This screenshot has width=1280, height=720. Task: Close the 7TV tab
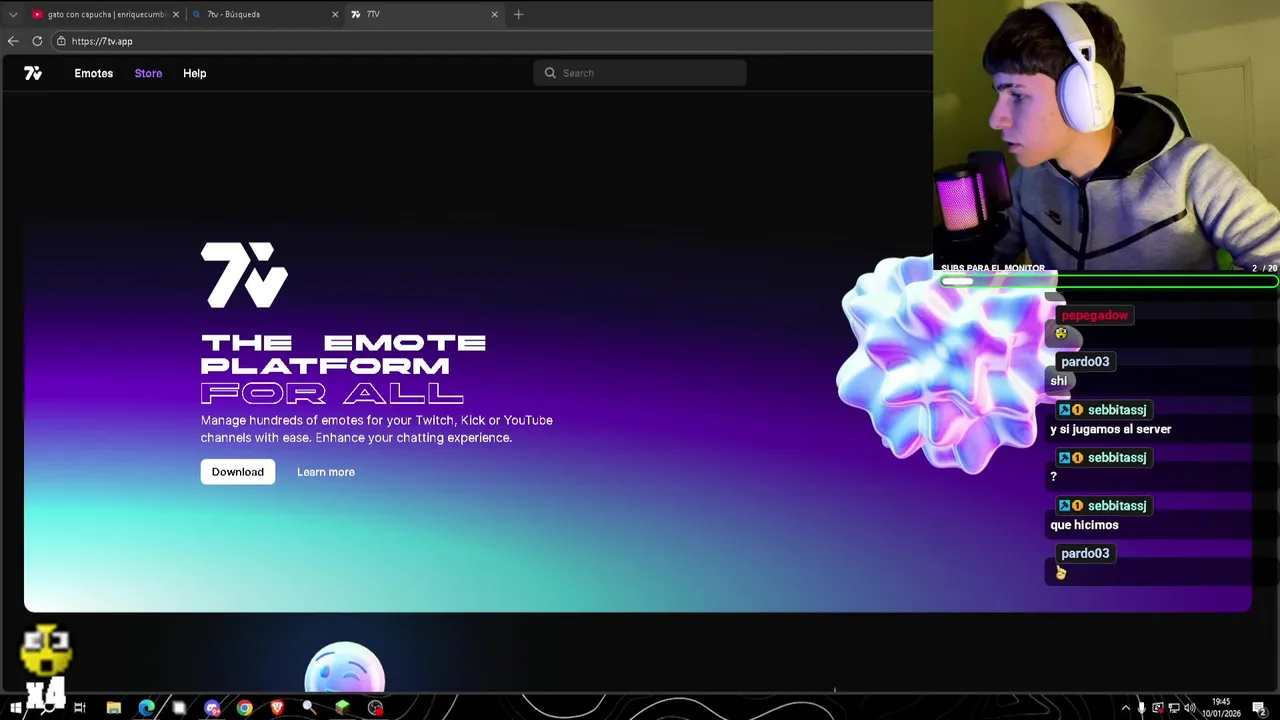(x=494, y=14)
